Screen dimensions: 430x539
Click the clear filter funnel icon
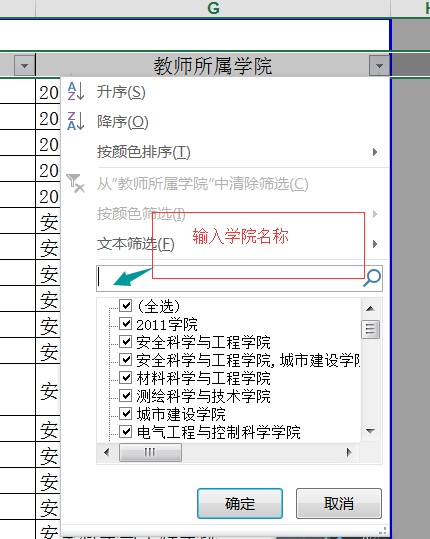[76, 183]
